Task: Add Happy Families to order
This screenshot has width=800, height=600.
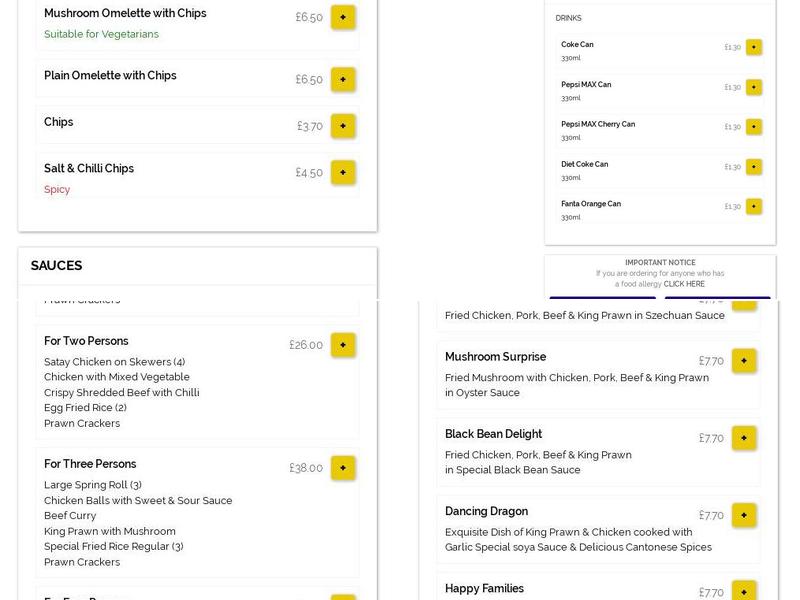Action: coord(743,591)
